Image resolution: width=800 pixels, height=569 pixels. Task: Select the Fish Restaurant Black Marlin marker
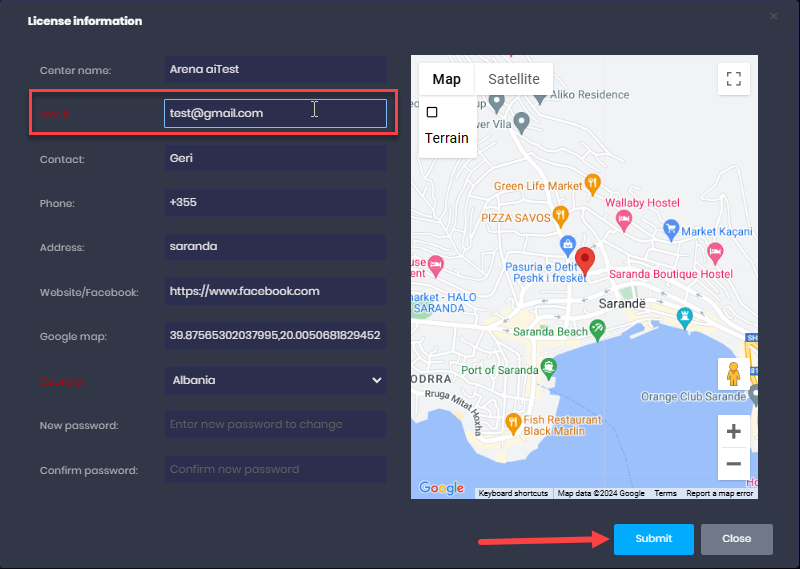click(512, 421)
